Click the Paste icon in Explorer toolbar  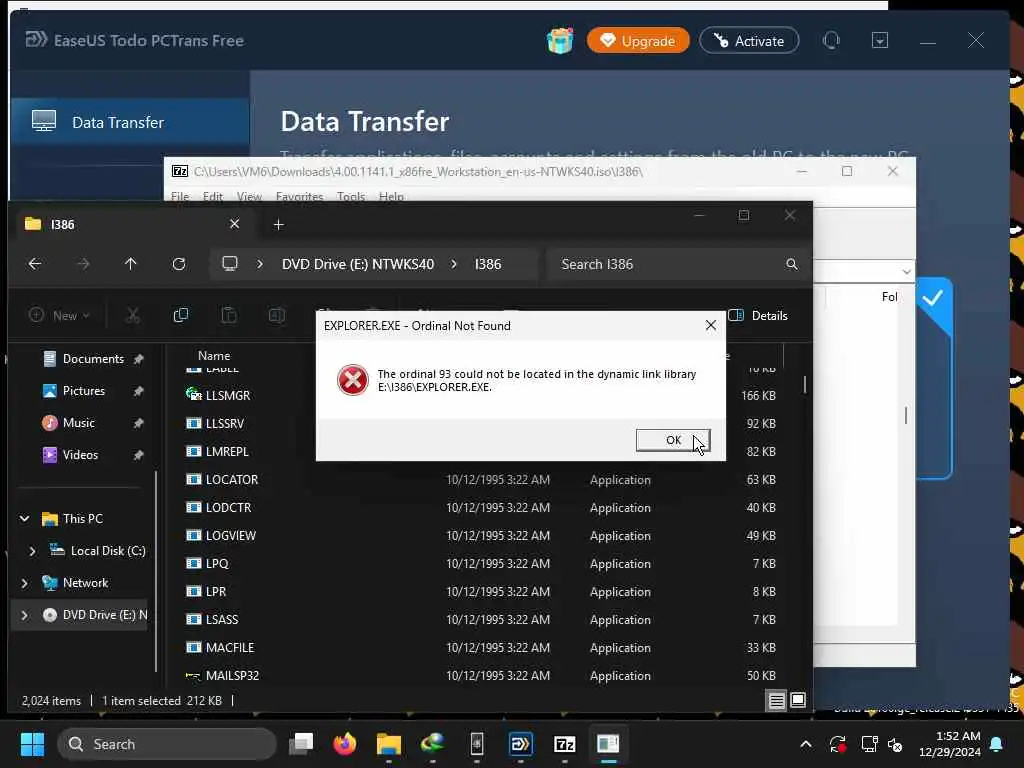(229, 315)
